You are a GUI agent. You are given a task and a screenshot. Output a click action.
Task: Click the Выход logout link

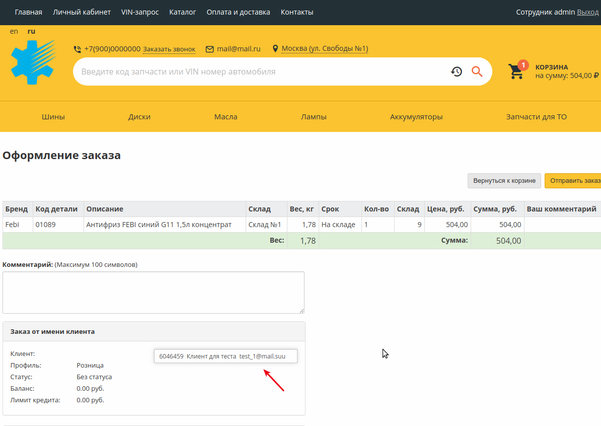pyautogui.click(x=588, y=12)
